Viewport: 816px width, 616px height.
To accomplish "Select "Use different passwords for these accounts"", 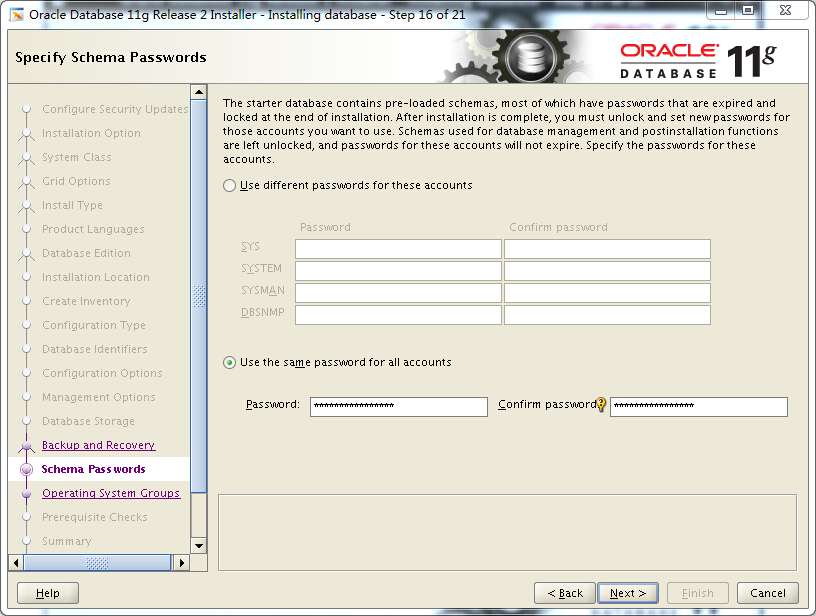I will tap(229, 185).
